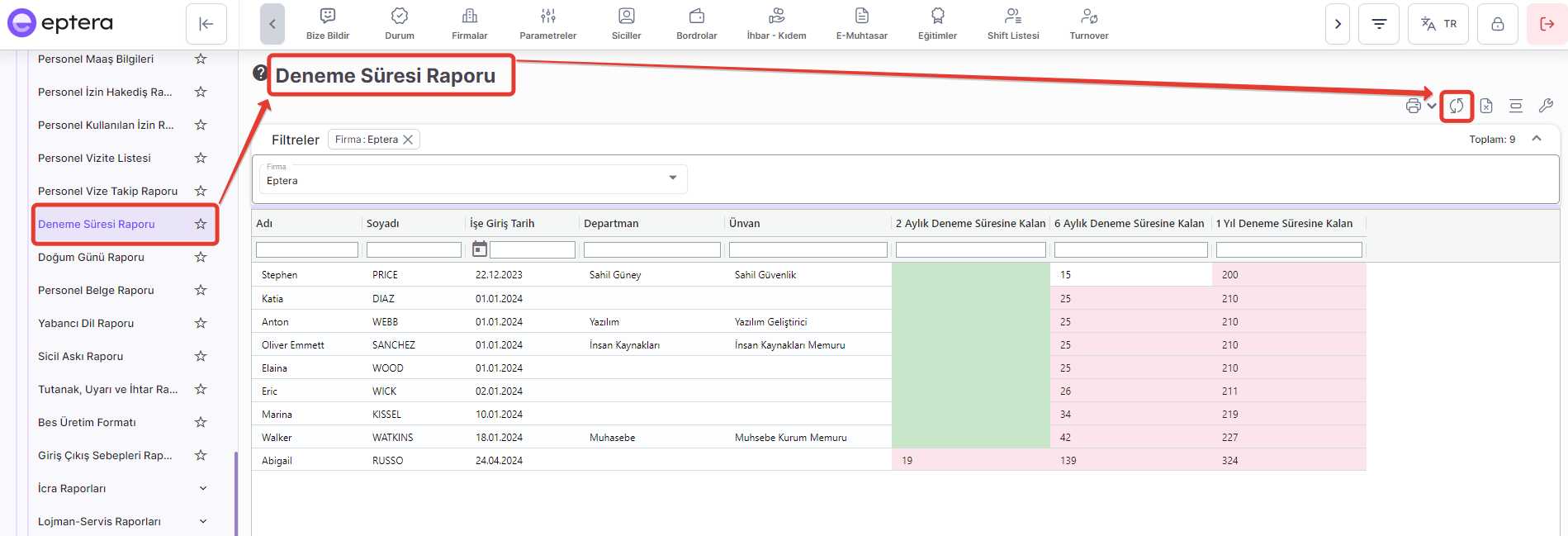
Task: Favorite the Personel Vizite Listesi item
Action: coord(201,158)
